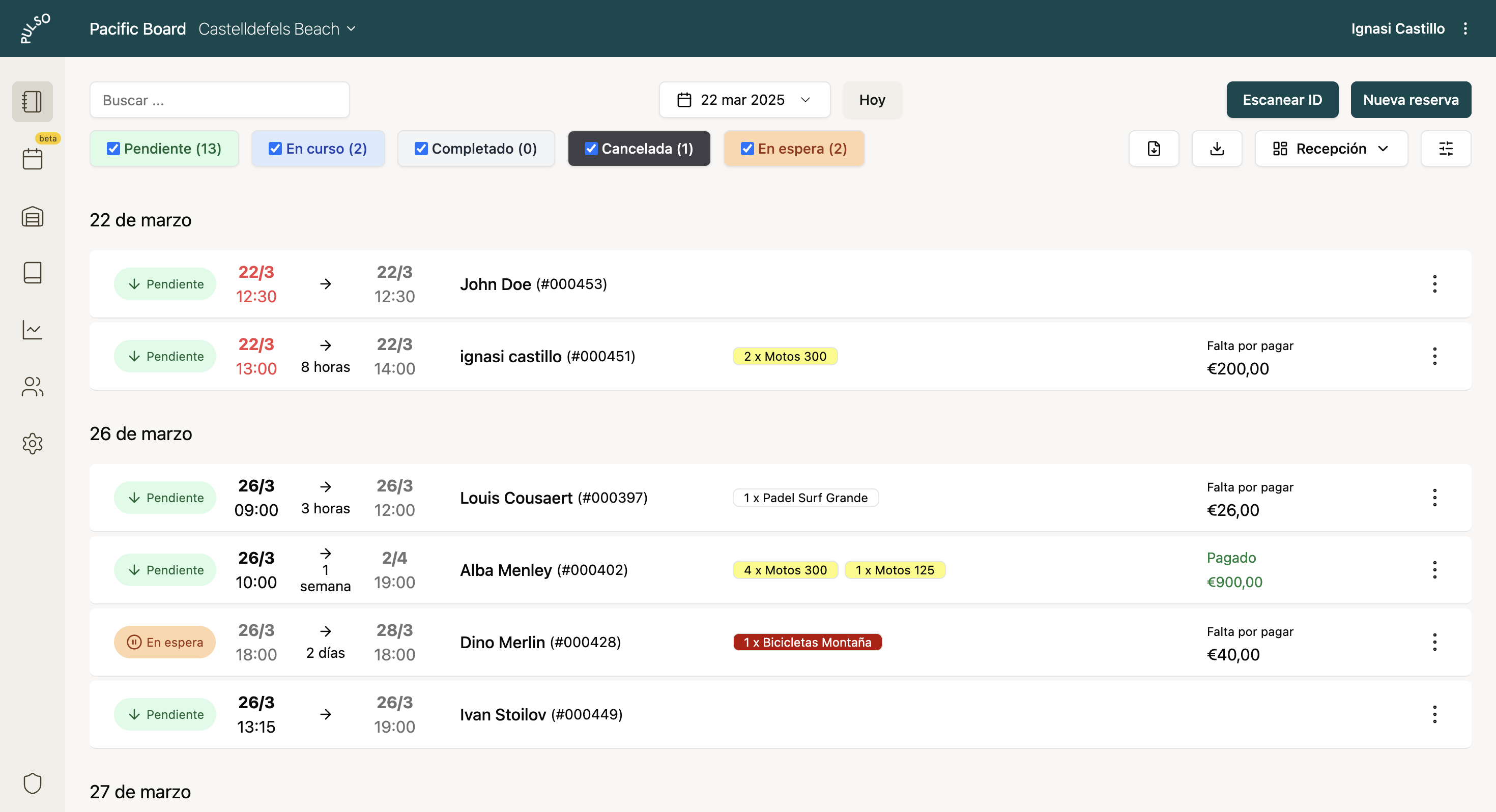Click the shield icon at sidebar bottom
Image resolution: width=1496 pixels, height=812 pixels.
coord(32,783)
